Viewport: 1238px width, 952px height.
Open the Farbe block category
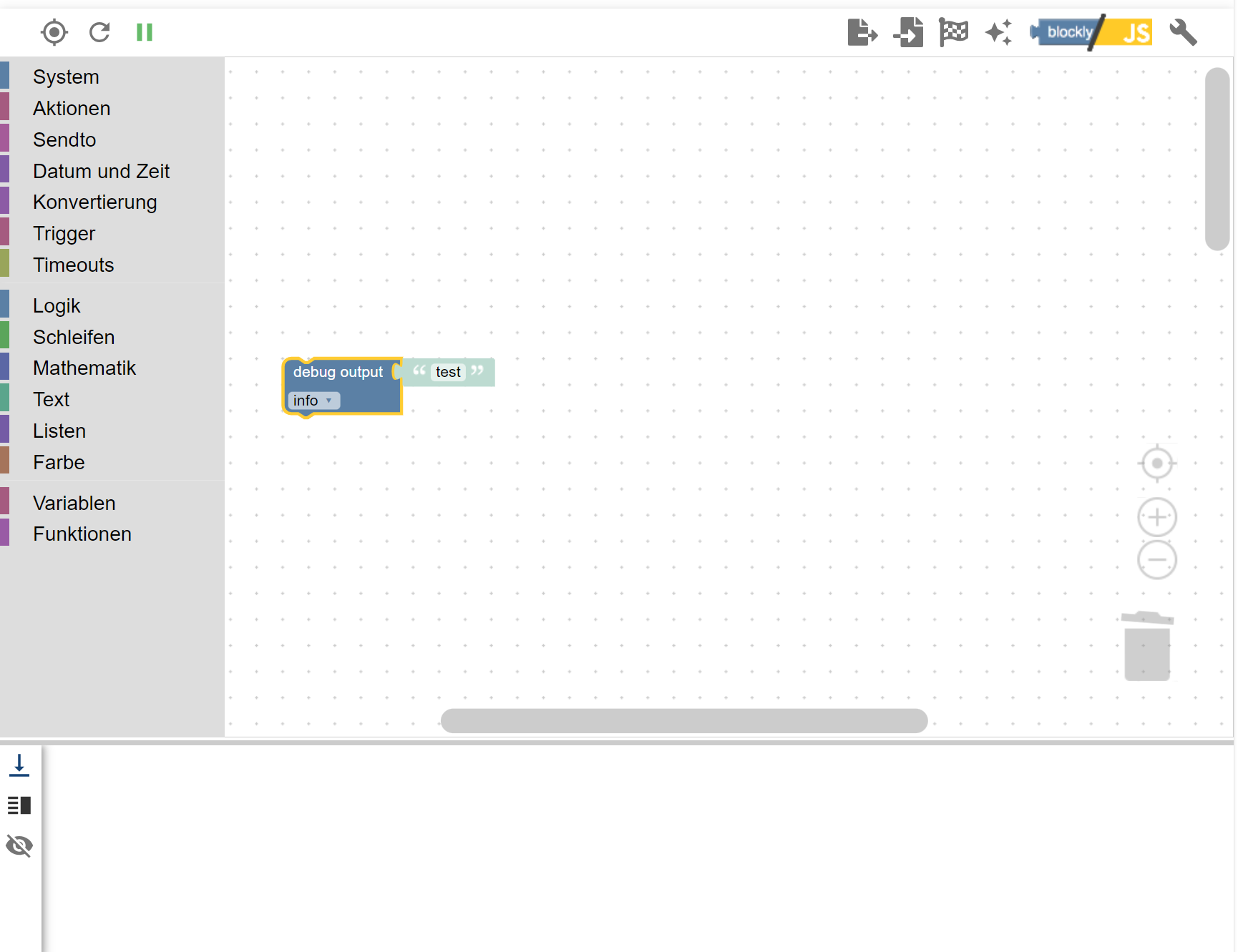click(x=112, y=463)
